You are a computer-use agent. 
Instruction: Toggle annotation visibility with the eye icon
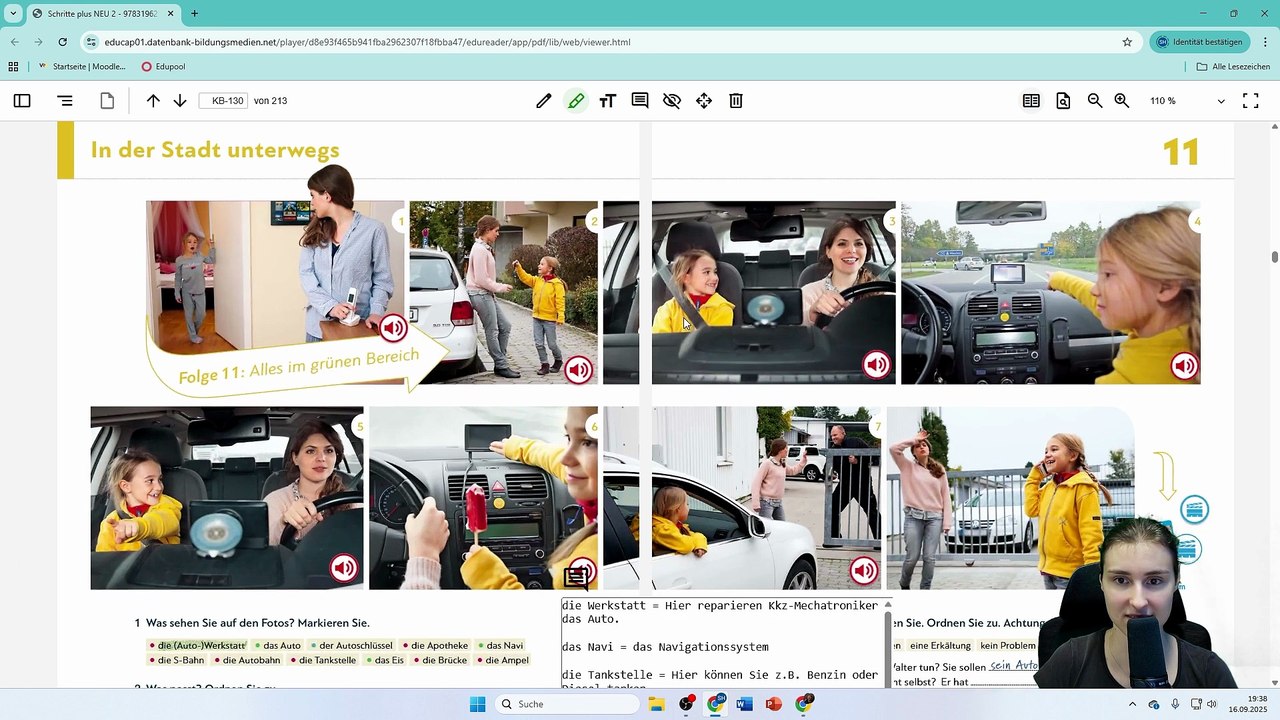(672, 101)
